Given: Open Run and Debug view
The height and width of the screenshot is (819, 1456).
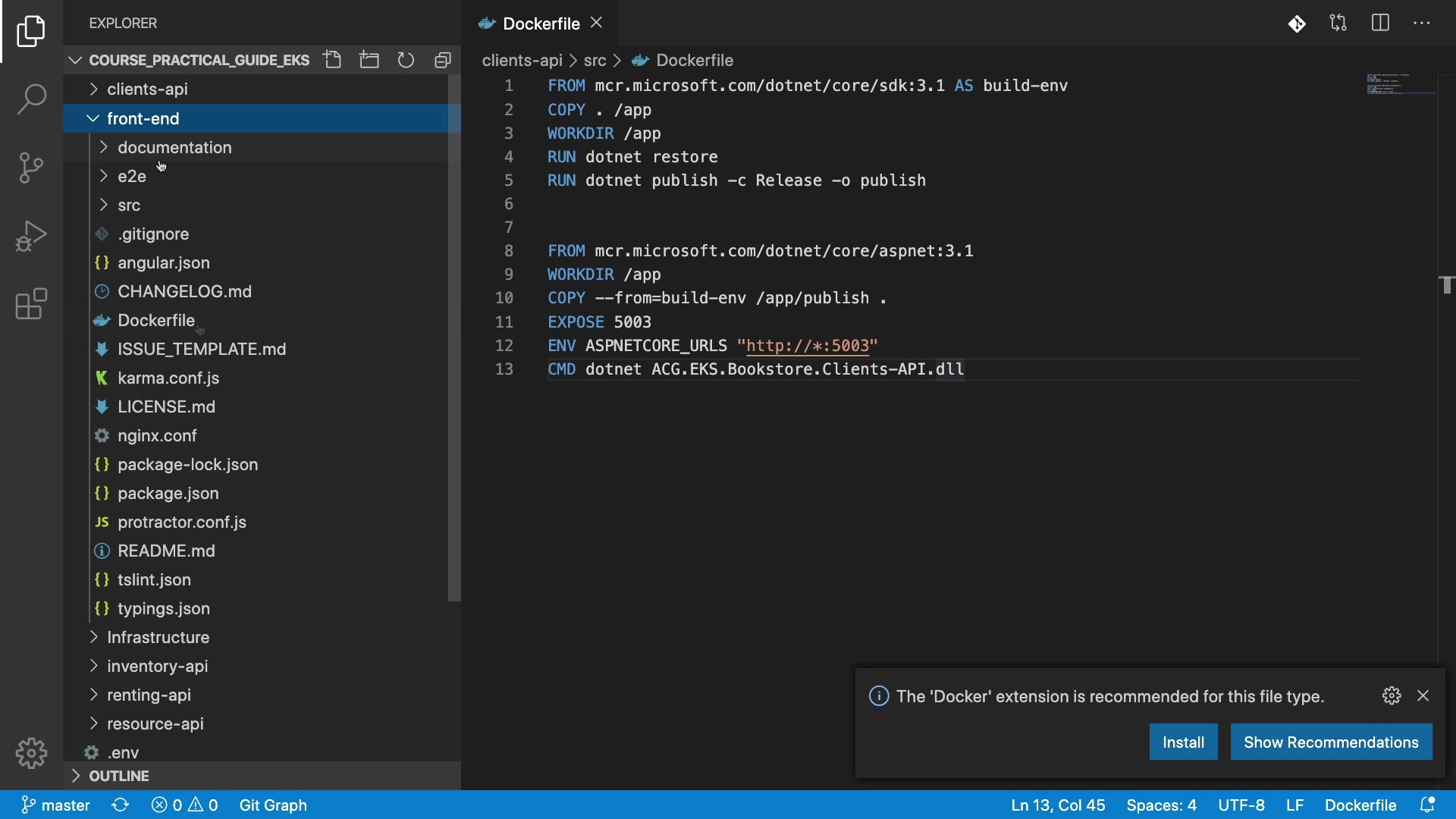Looking at the screenshot, I should pyautogui.click(x=31, y=236).
